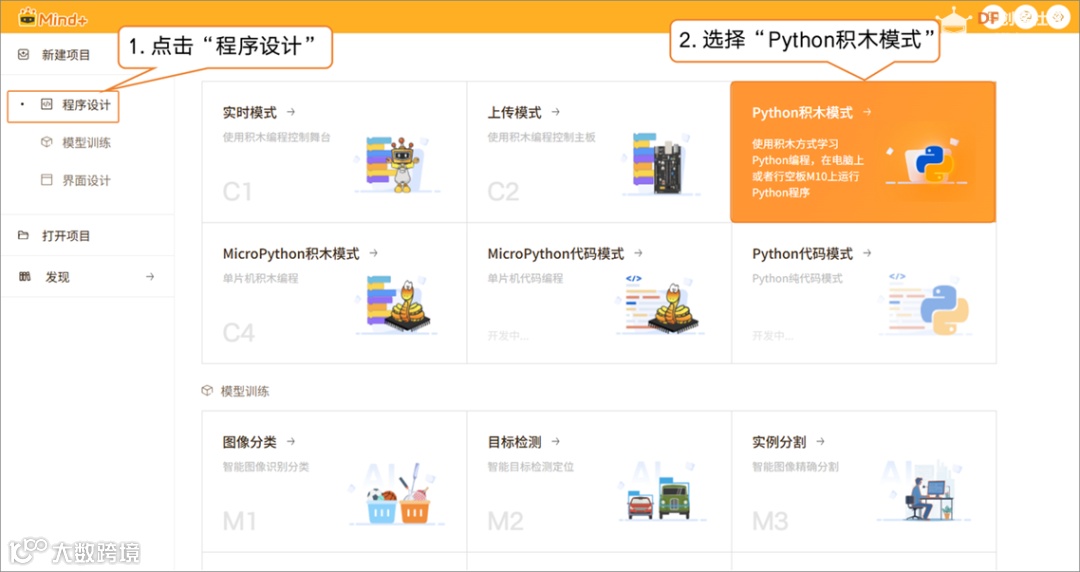Click the 模型训练 section heading
Screen dimensions: 1080x572
point(245,391)
